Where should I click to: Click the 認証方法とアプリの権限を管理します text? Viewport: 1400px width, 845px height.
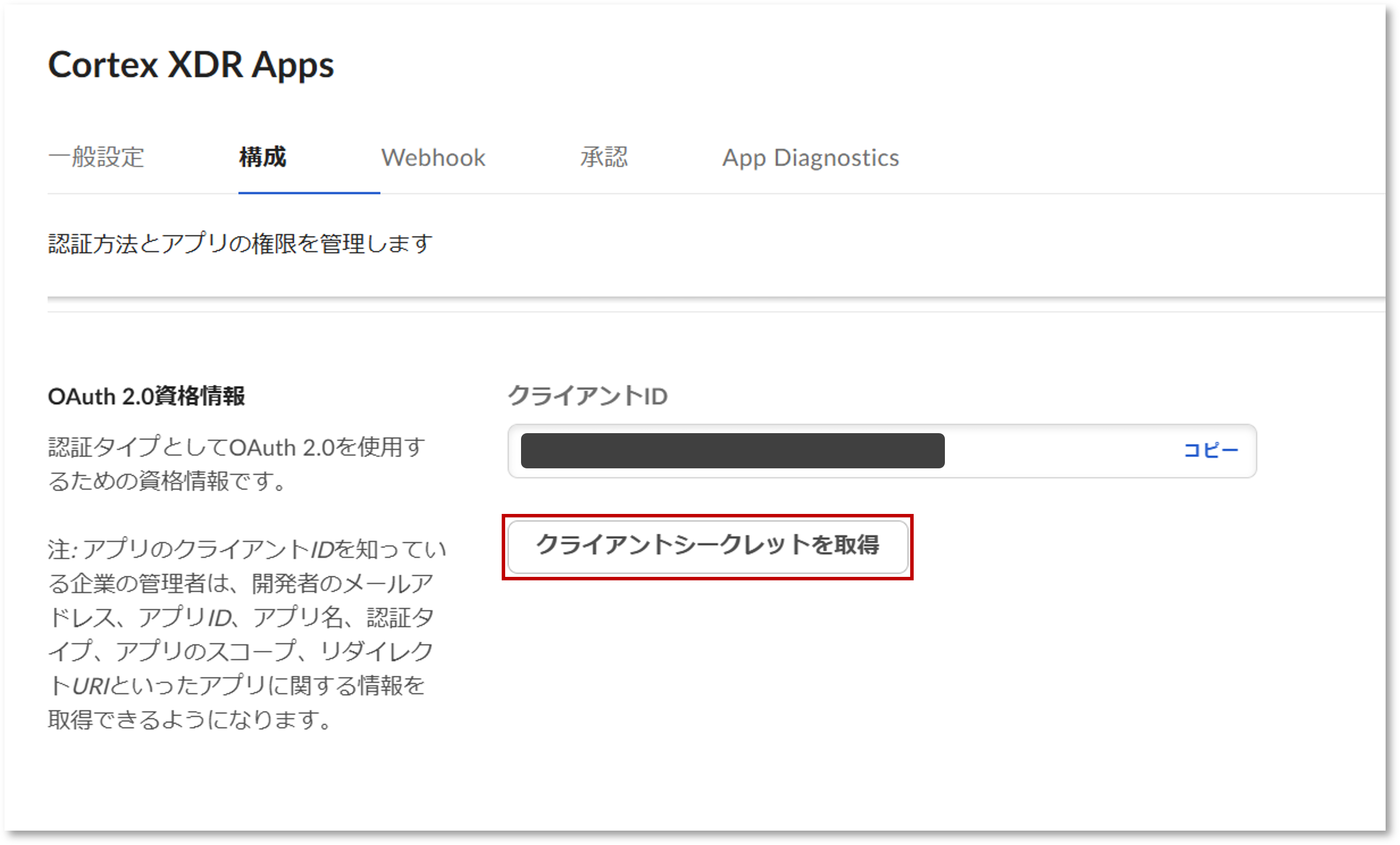240,244
